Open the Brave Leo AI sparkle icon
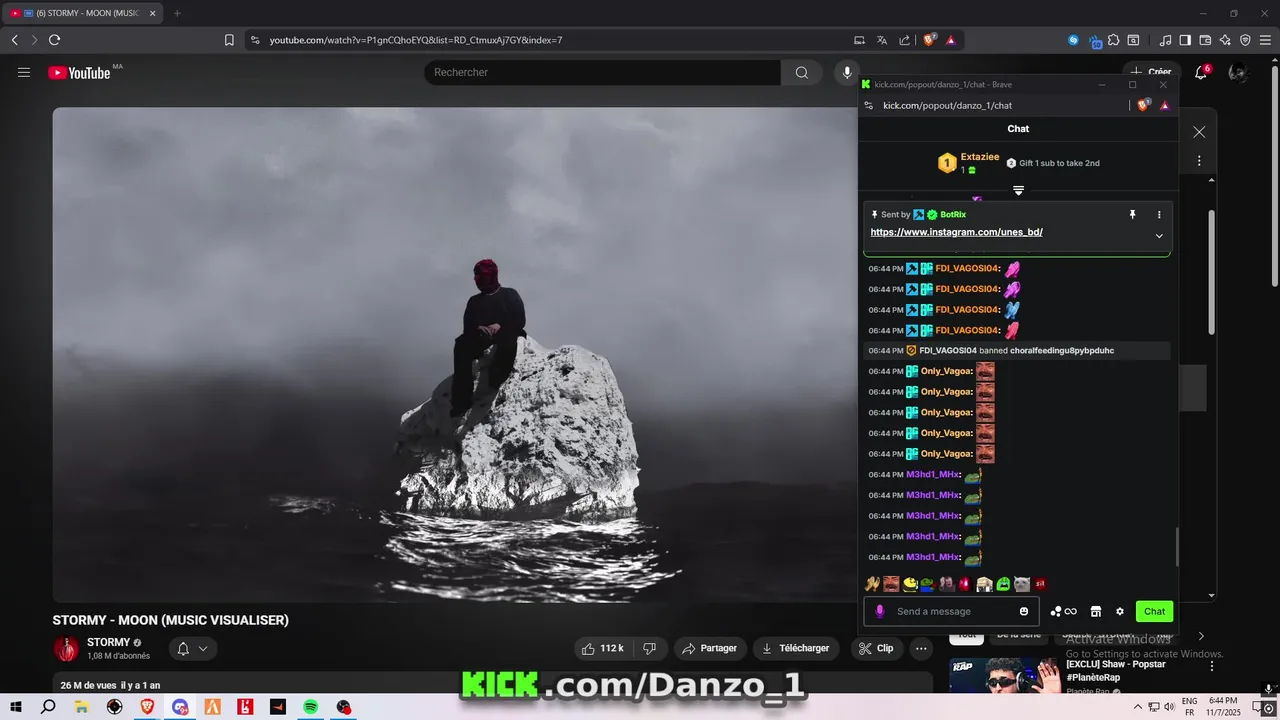Viewport: 1280px width, 720px height. tap(1225, 40)
